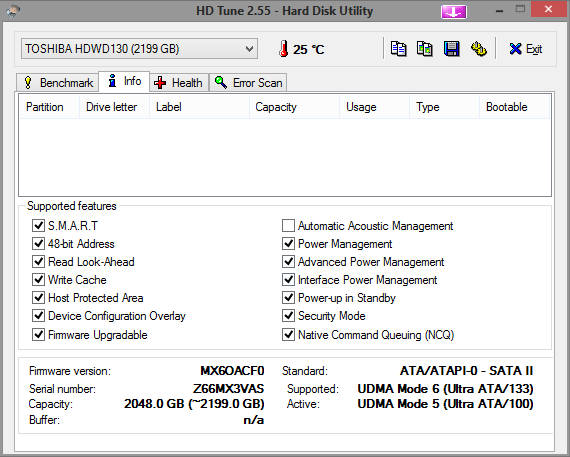Toggle the Write Cache checkbox
Viewport: 570px width, 457px height.
[x=38, y=280]
